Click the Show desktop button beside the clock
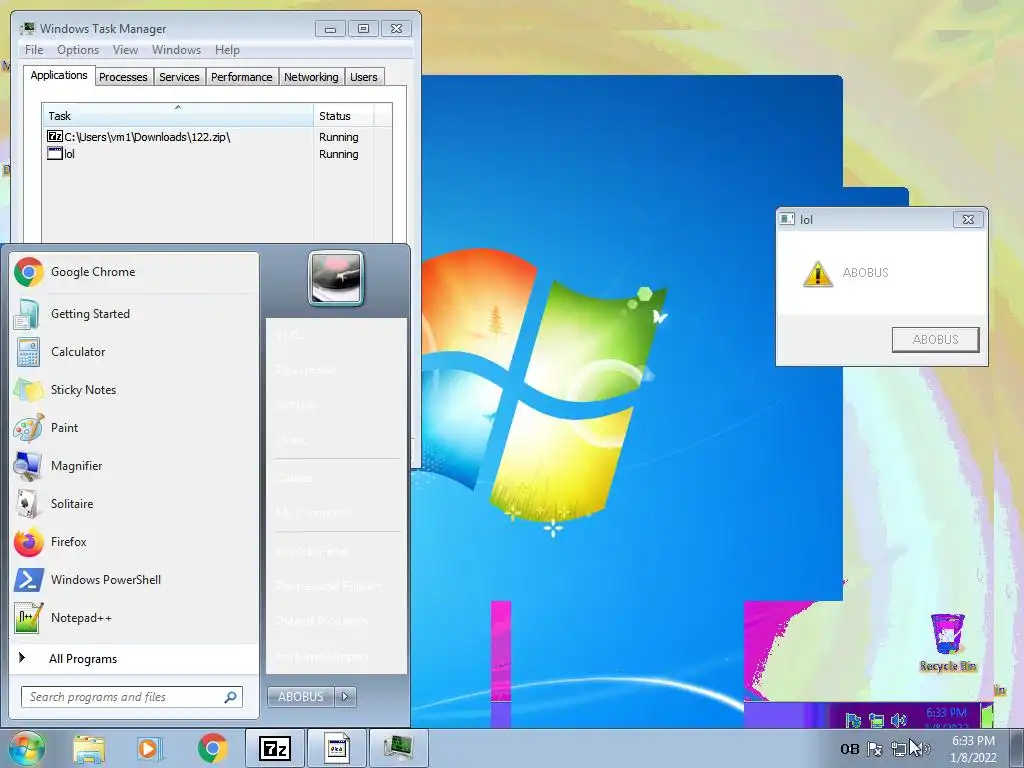 [1017, 748]
